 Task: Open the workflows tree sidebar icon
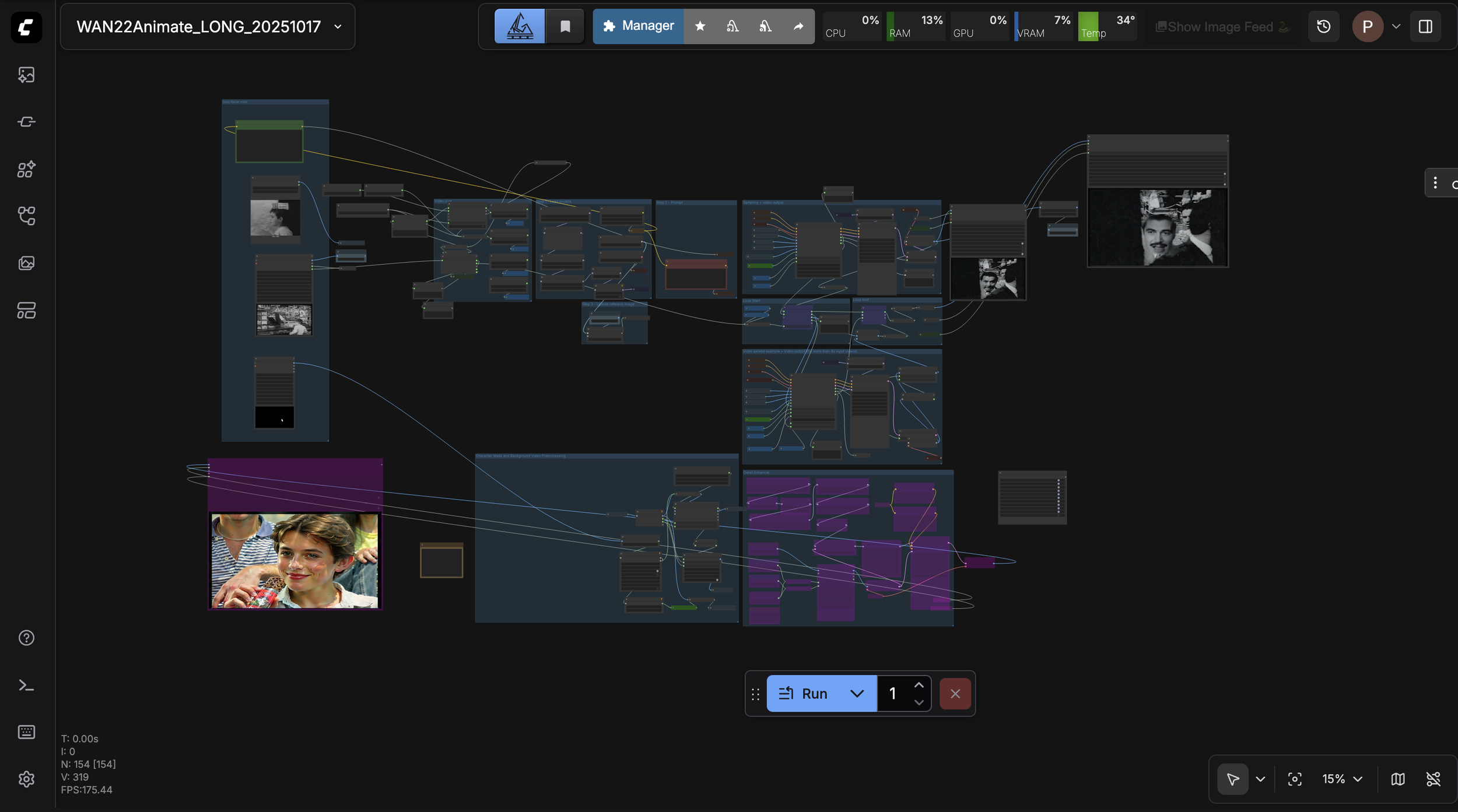[x=26, y=216]
